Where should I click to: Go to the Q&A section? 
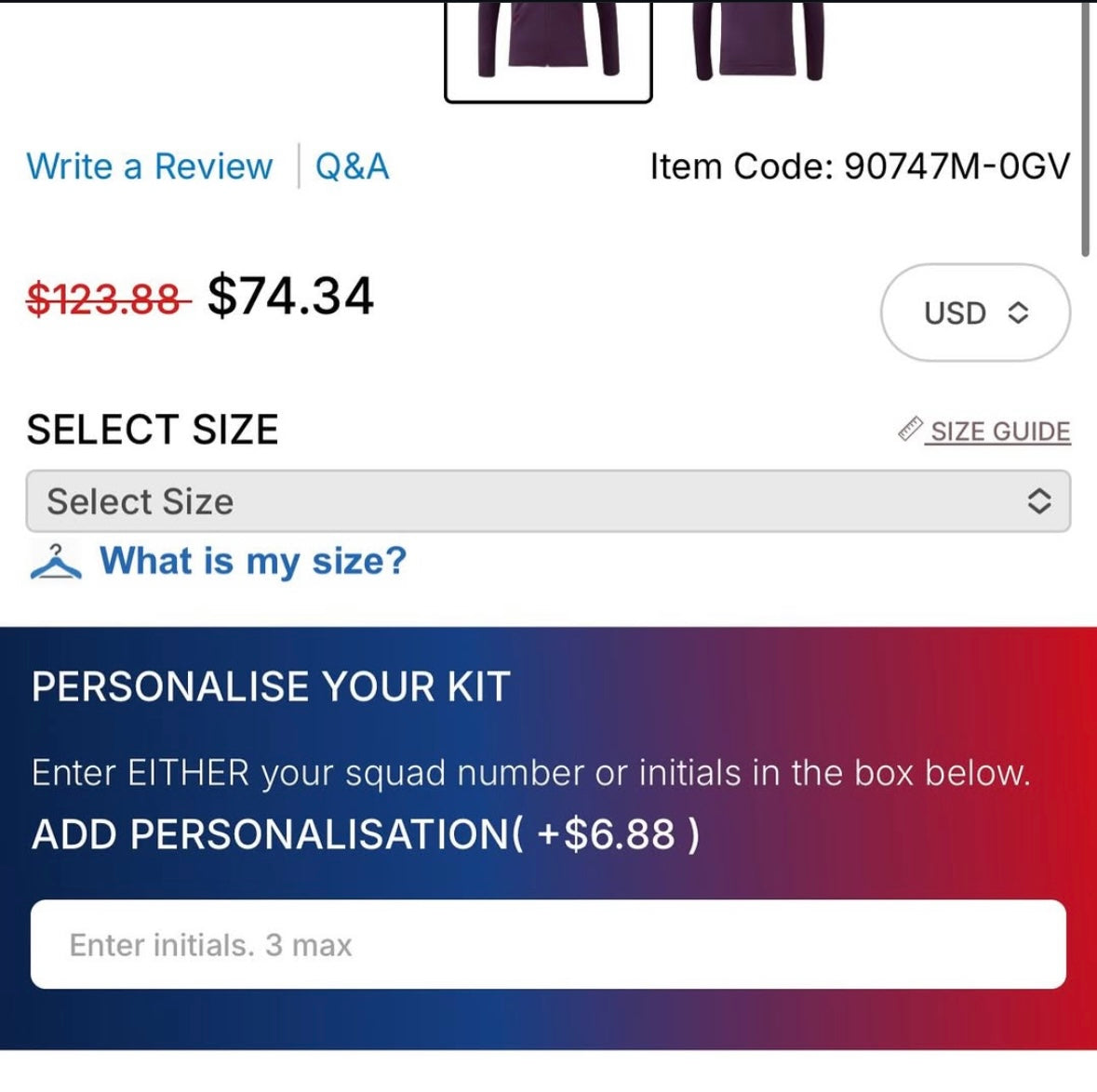tap(352, 166)
